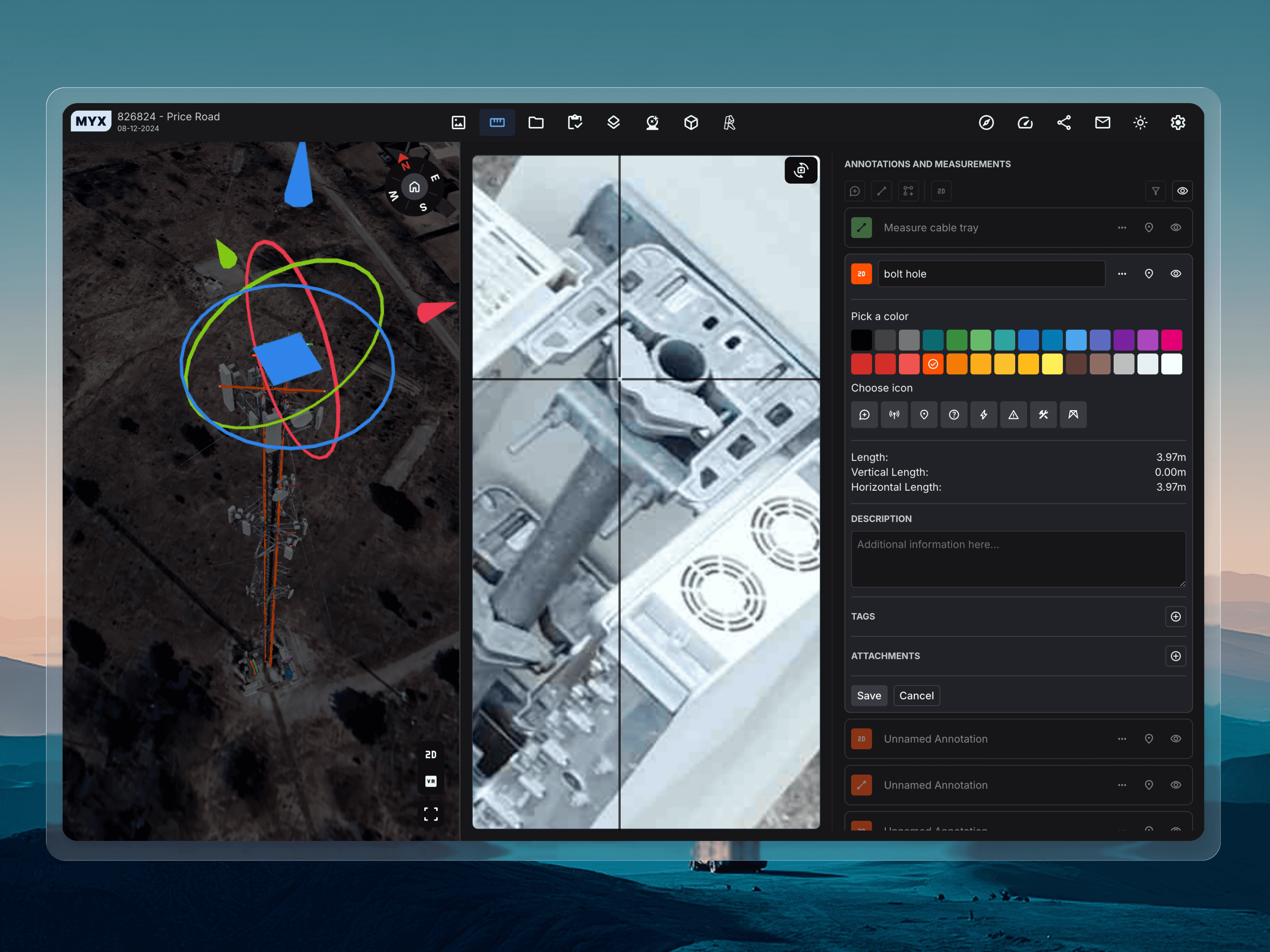This screenshot has height=952, width=1270.
Task: Choose the lightning bolt annotation icon
Action: coord(983,414)
